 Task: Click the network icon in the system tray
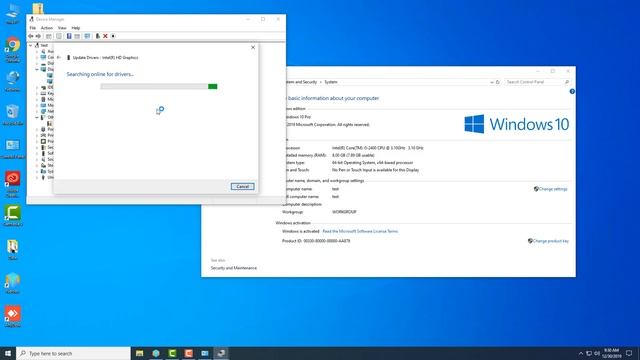[x=589, y=353]
